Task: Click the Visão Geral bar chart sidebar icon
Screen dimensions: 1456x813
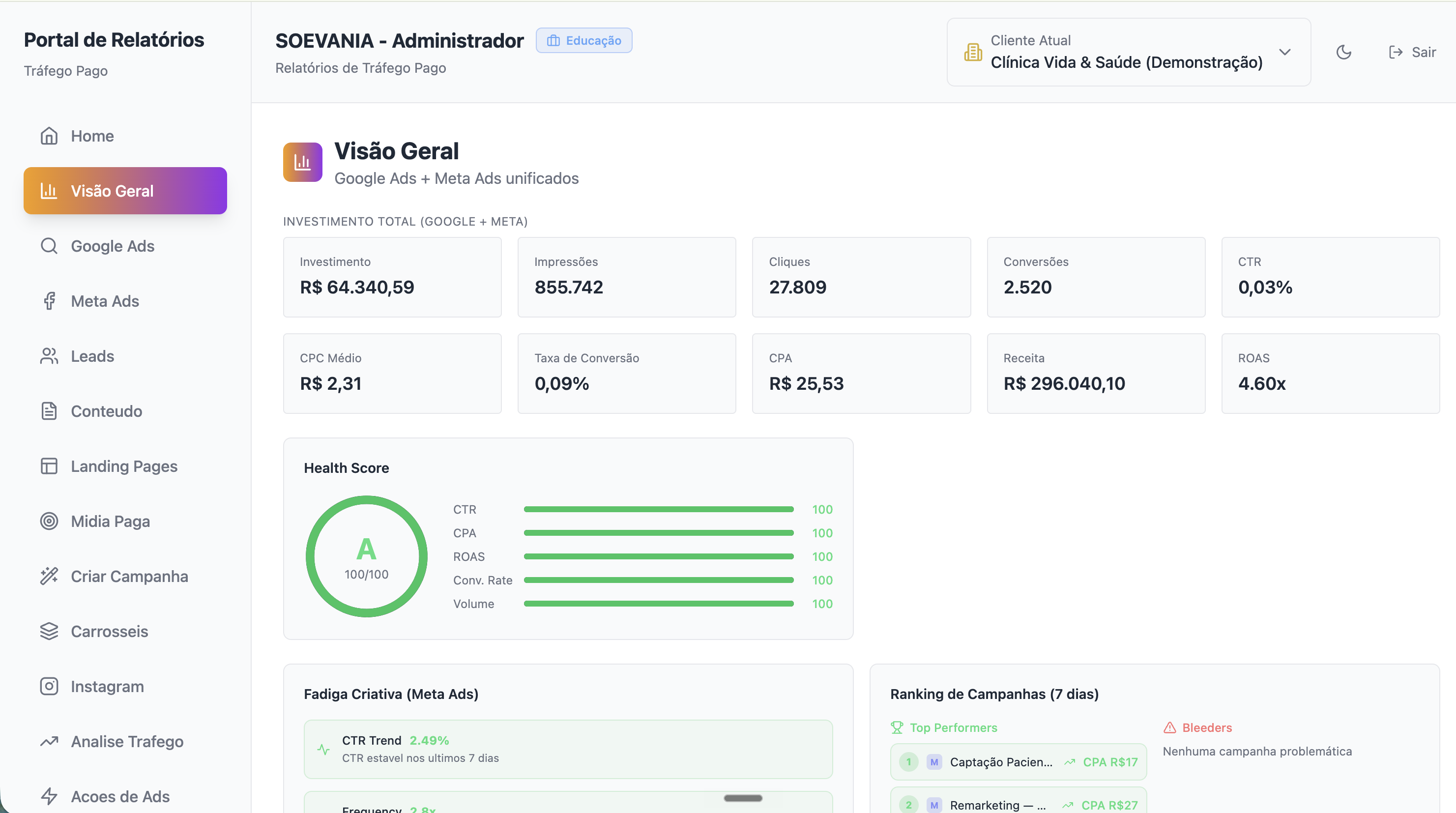Action: point(49,191)
